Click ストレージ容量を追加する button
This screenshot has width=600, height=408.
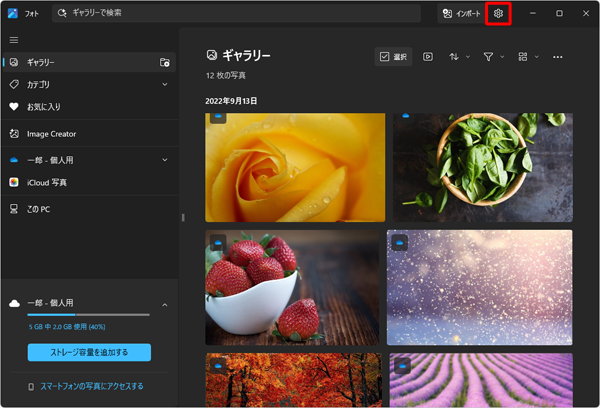pyautogui.click(x=89, y=352)
